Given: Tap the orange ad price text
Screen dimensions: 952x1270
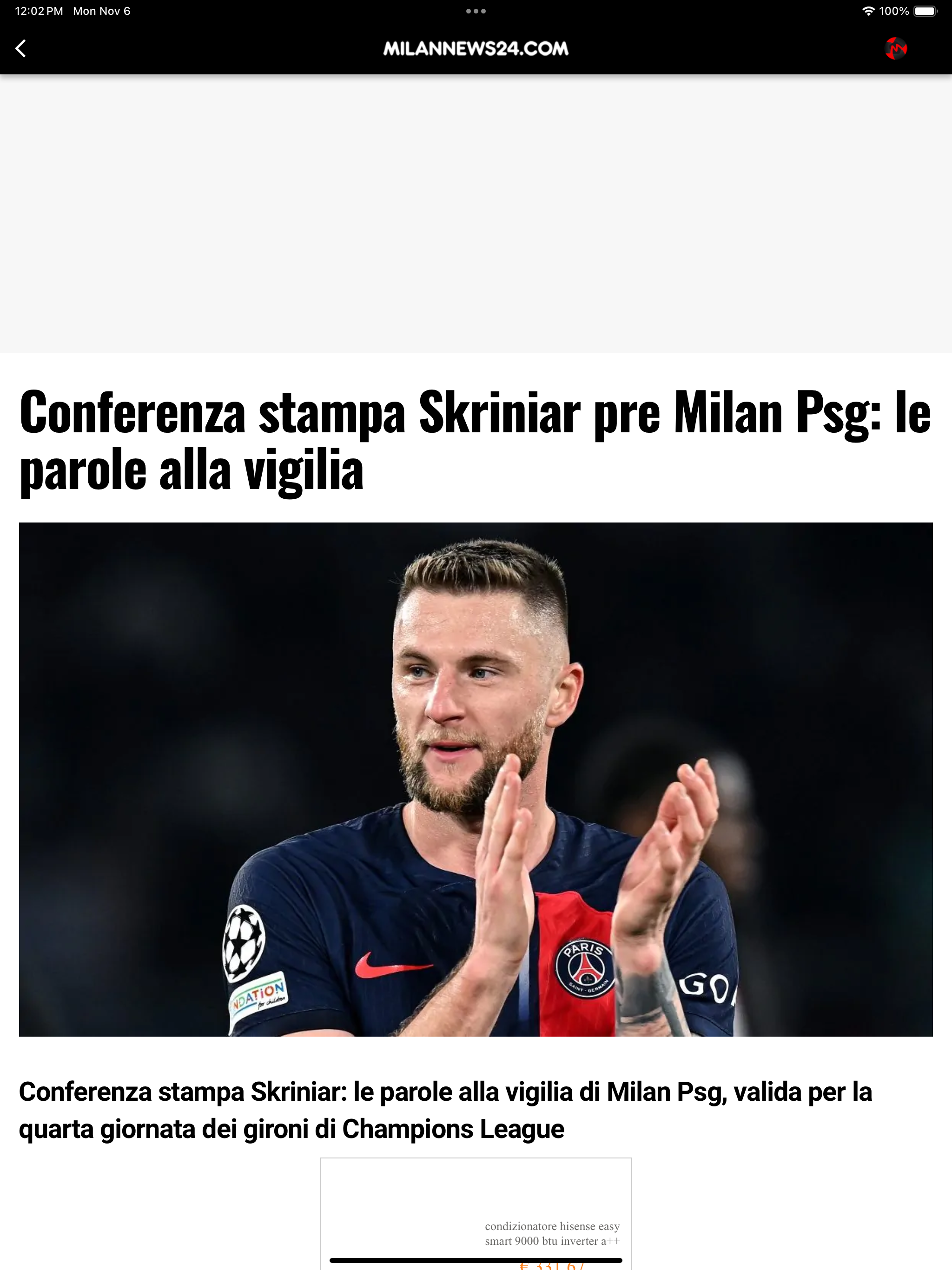Looking at the screenshot, I should pyautogui.click(x=551, y=1265).
